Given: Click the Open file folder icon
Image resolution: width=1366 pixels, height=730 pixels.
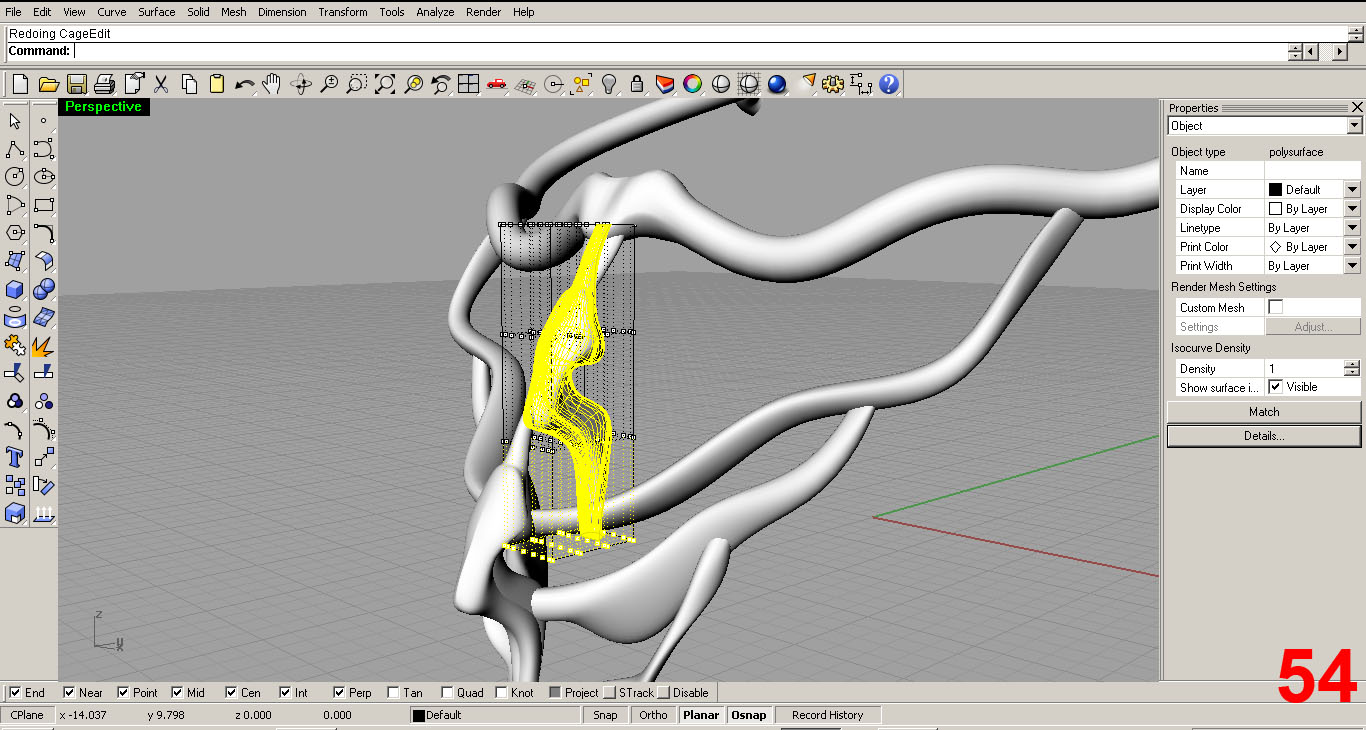Looking at the screenshot, I should coord(47,84).
